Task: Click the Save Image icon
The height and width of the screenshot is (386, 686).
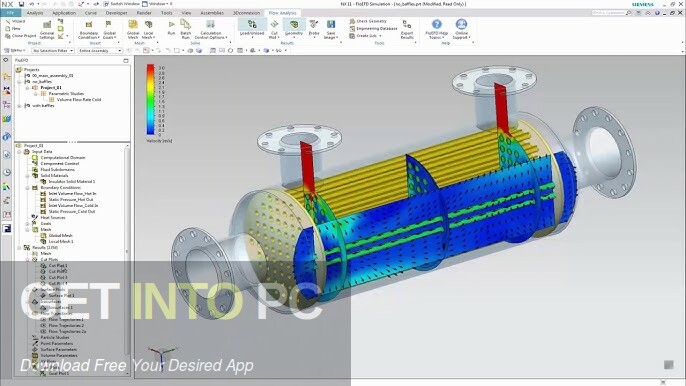Action: tap(331, 24)
